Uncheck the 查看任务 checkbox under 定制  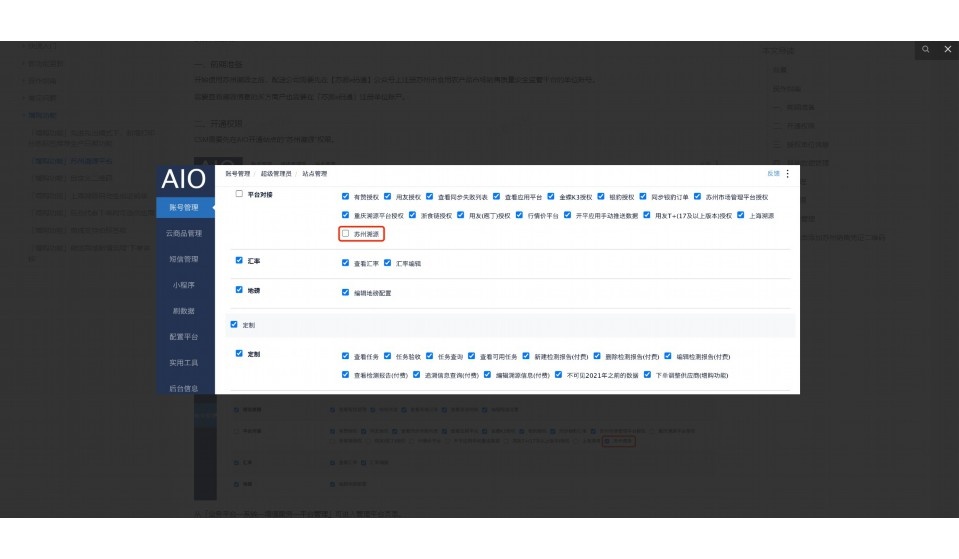coord(346,357)
